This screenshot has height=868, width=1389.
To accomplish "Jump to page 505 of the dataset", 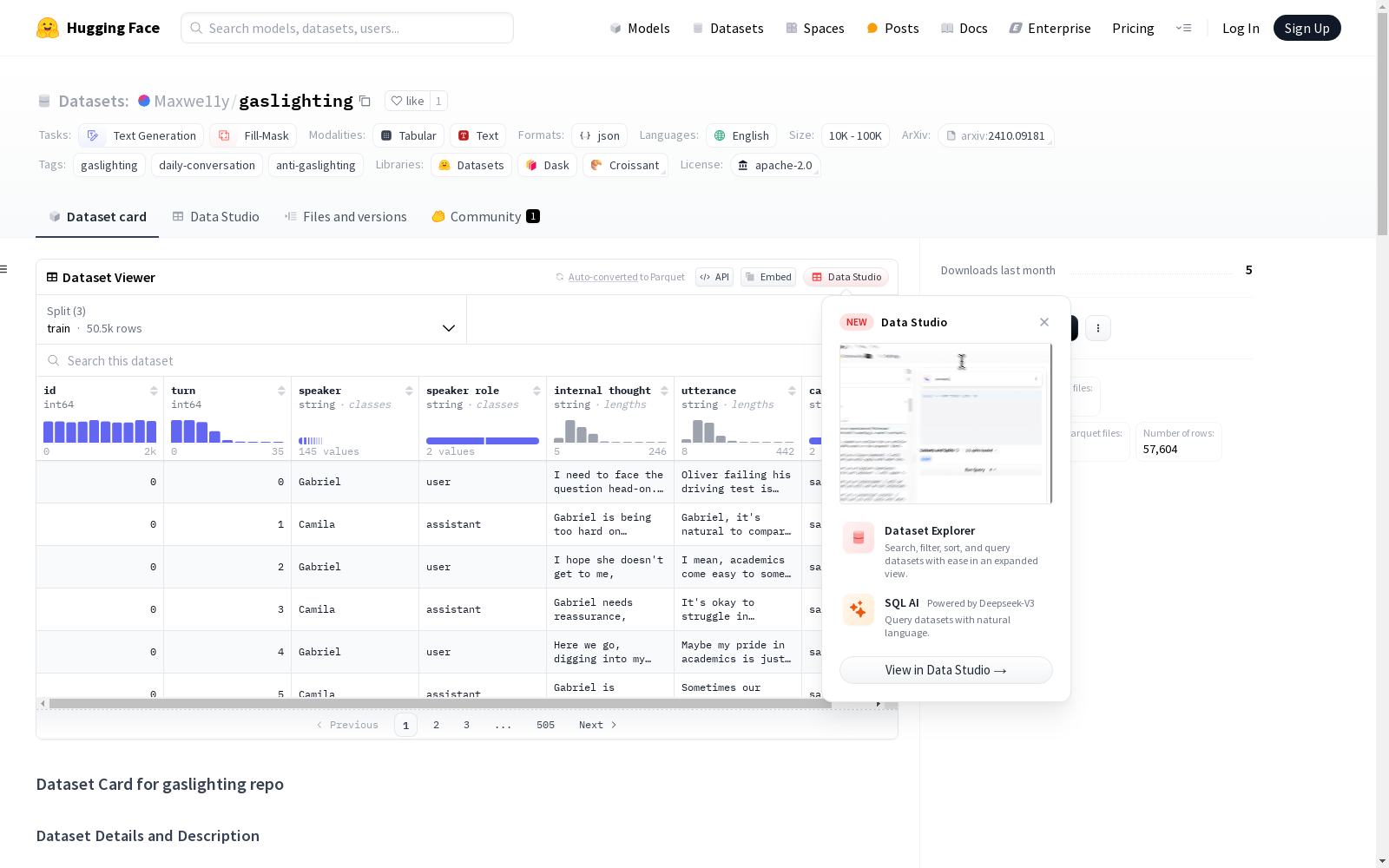I will tap(545, 725).
